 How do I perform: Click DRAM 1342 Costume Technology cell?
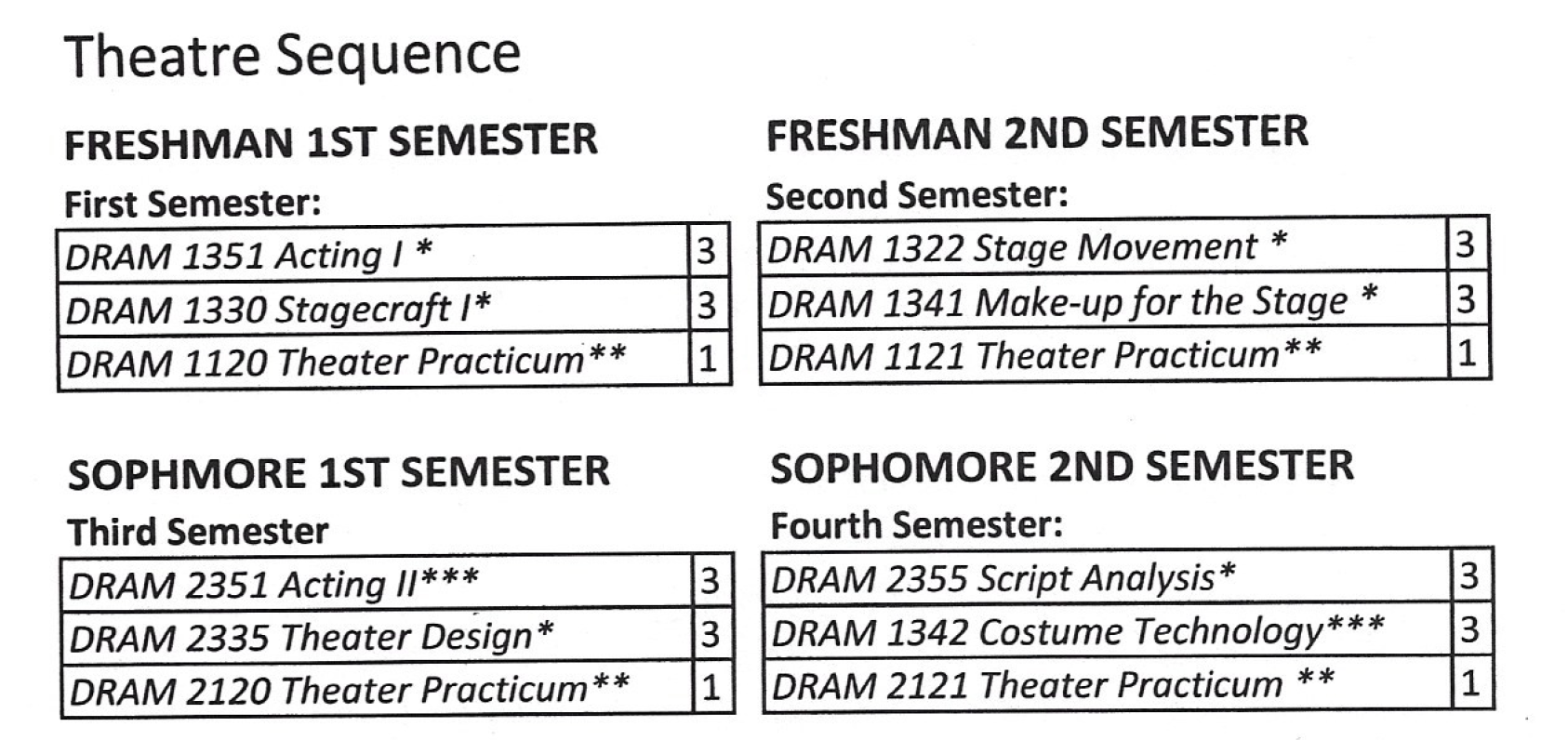(x=1108, y=629)
